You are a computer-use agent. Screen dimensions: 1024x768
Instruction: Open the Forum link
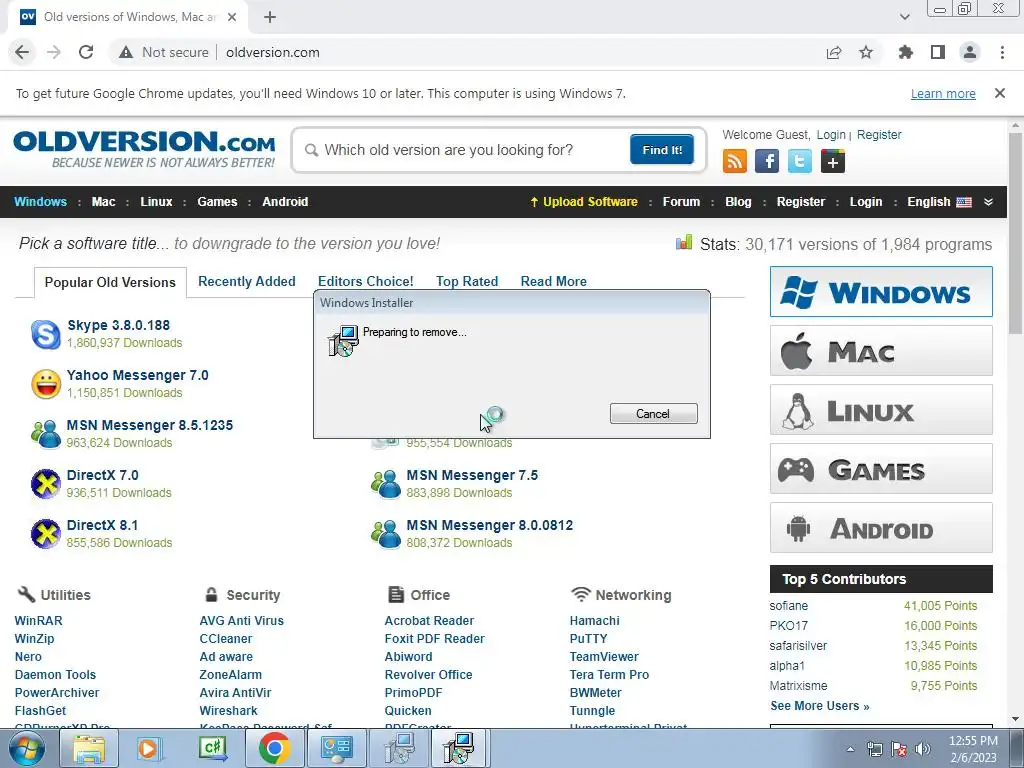coord(681,202)
